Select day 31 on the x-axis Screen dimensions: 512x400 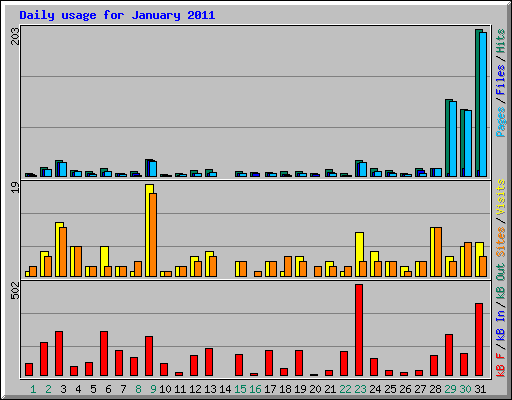point(480,389)
